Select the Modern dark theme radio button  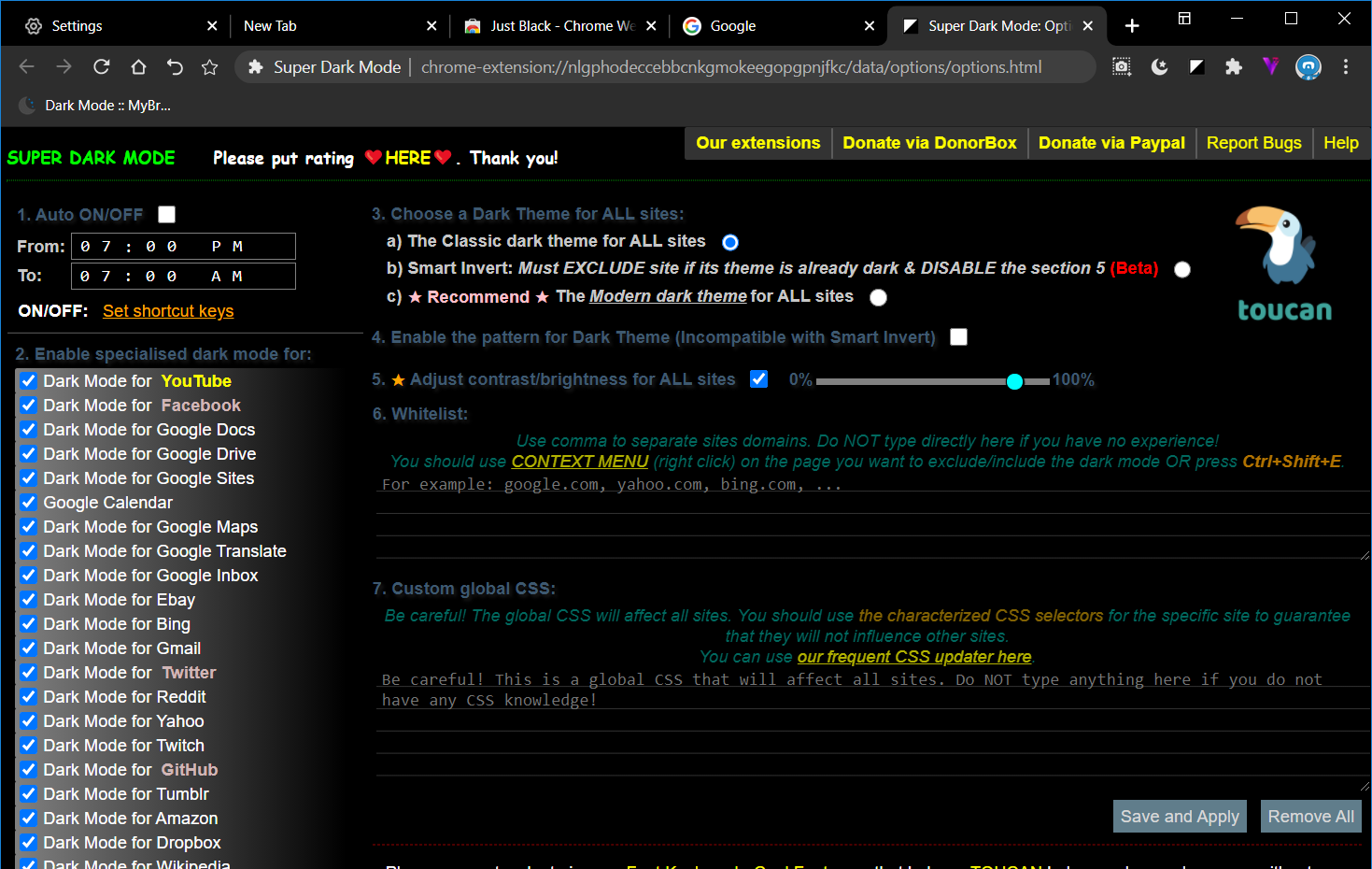point(878,297)
